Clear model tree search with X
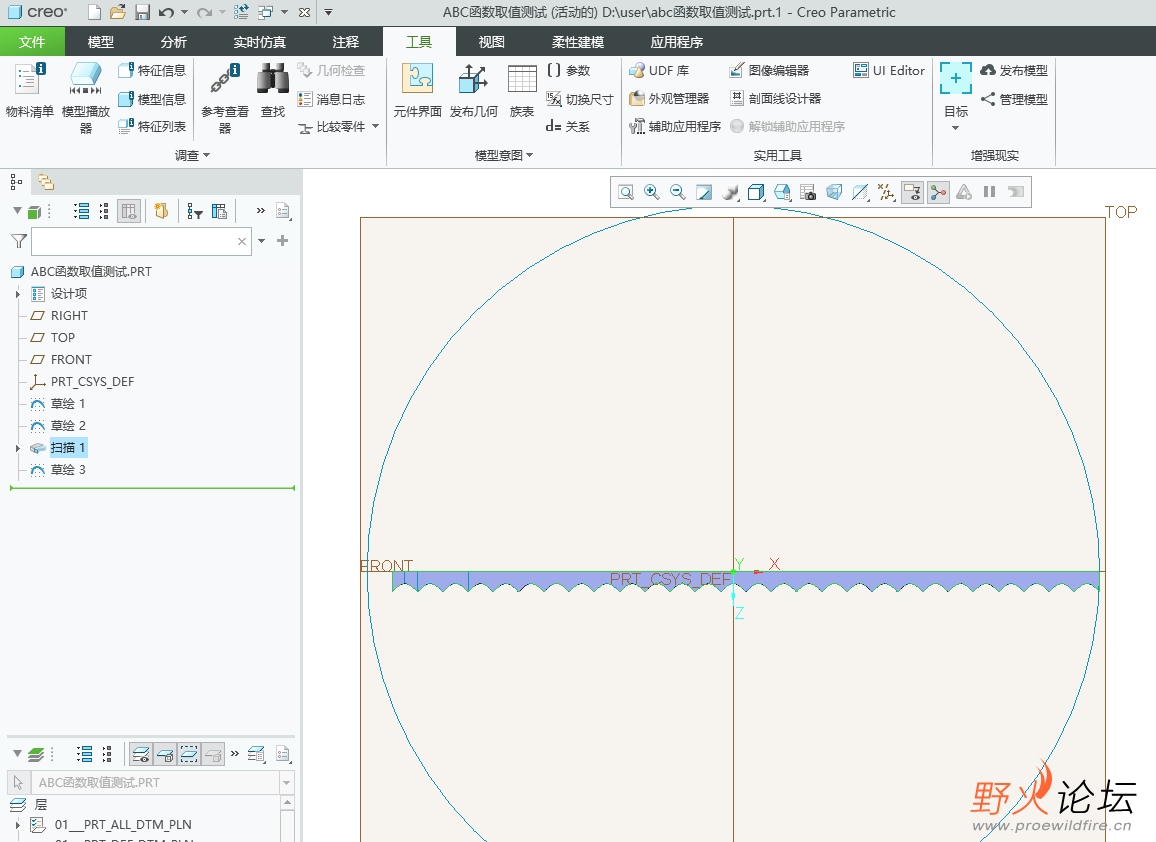The width and height of the screenshot is (1156, 842). pos(242,241)
